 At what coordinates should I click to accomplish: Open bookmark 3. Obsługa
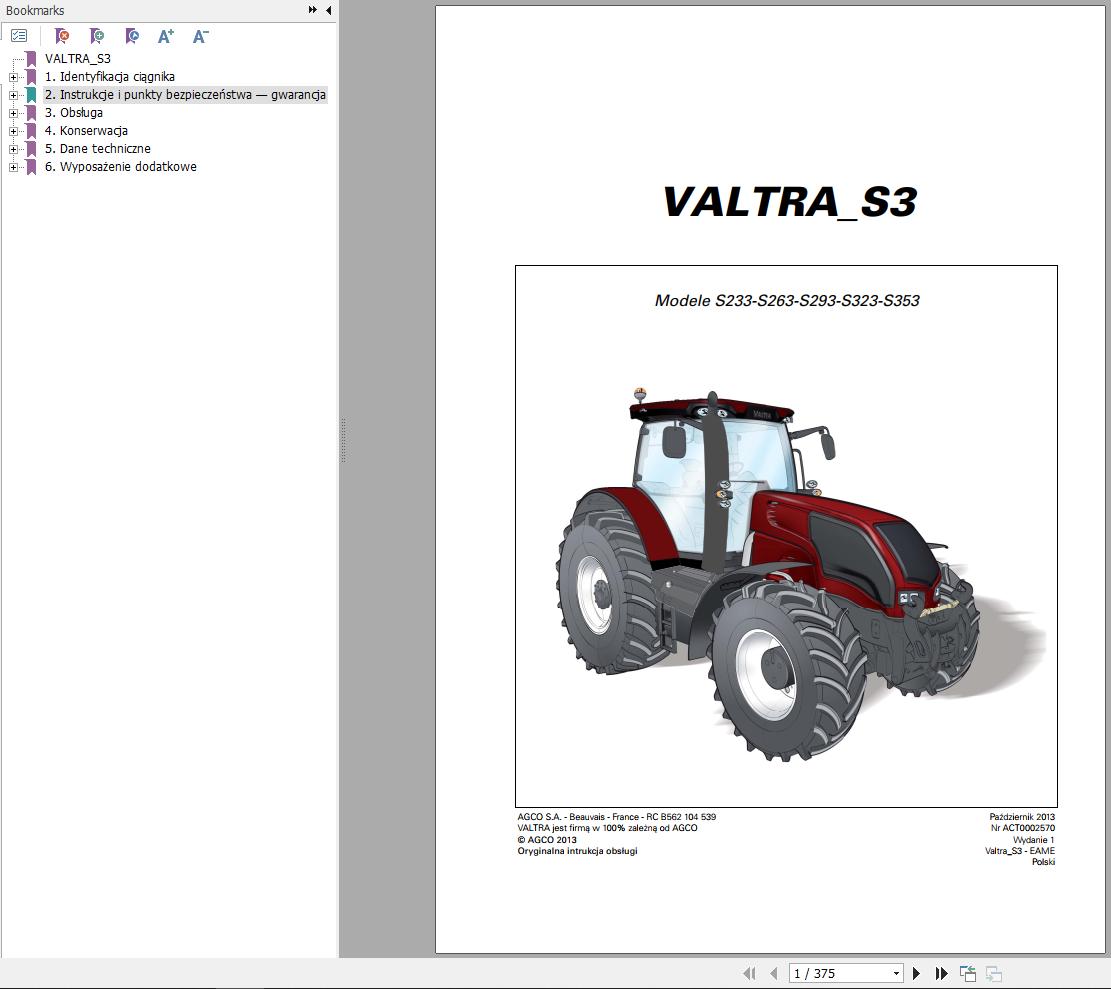coord(74,113)
